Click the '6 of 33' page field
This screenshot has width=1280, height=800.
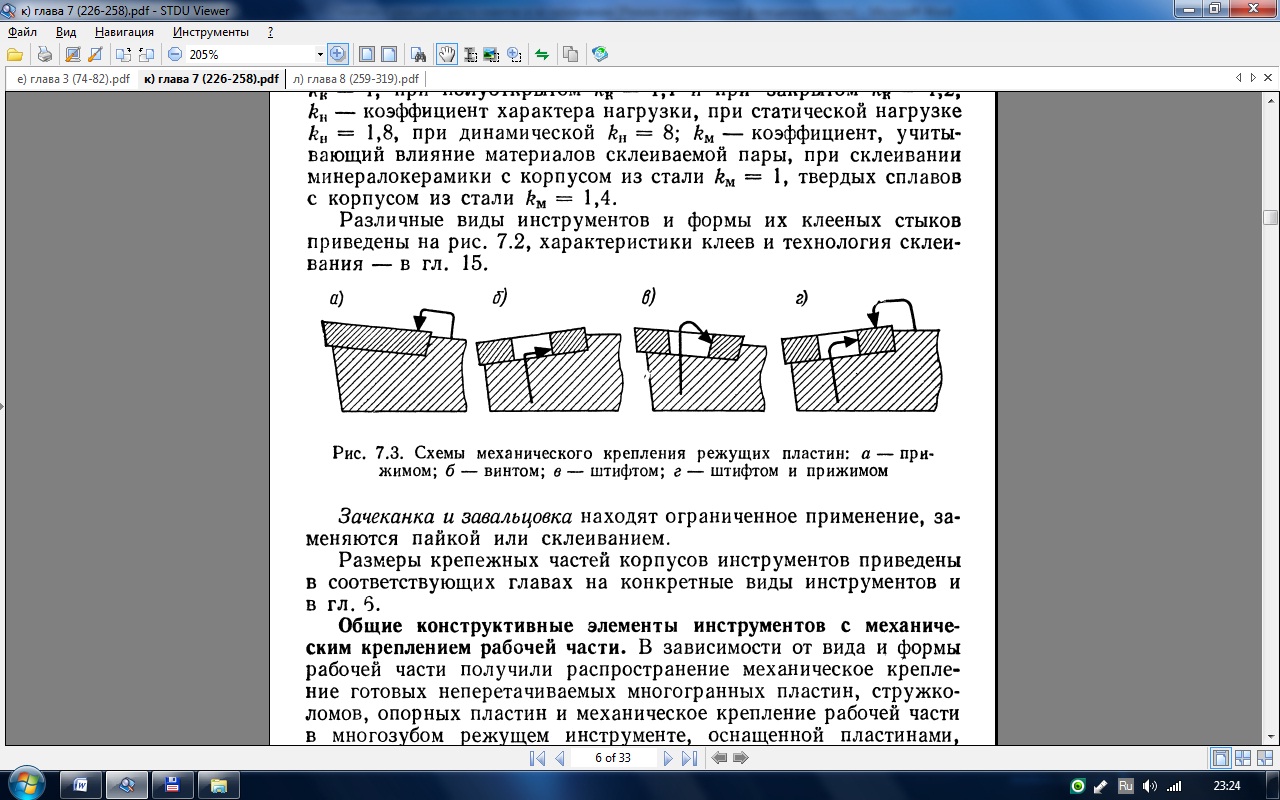[x=613, y=758]
